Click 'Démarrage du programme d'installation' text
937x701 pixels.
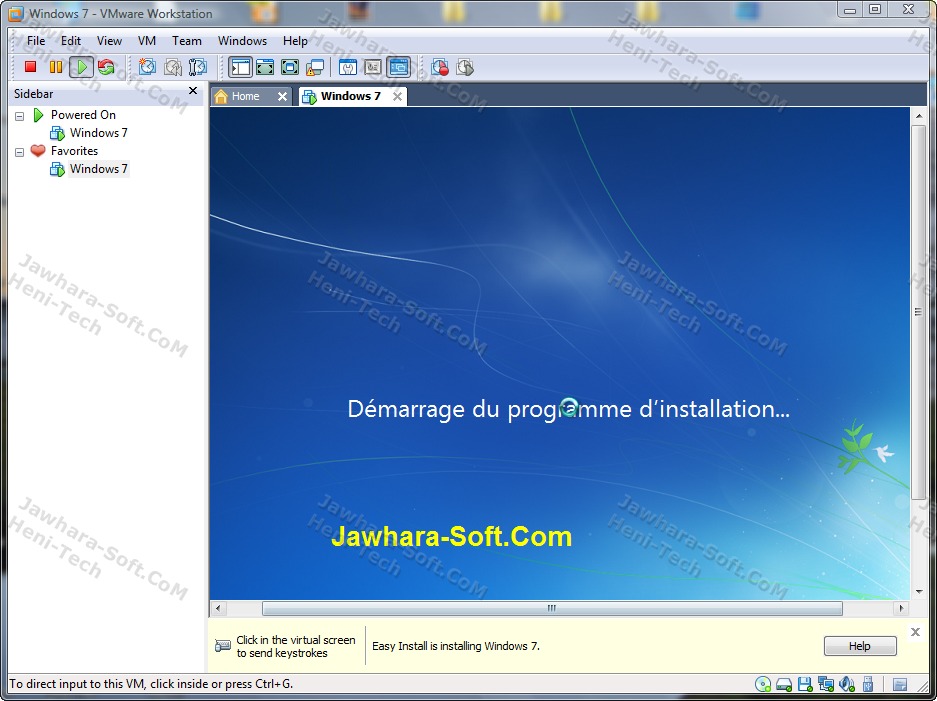(x=568, y=409)
